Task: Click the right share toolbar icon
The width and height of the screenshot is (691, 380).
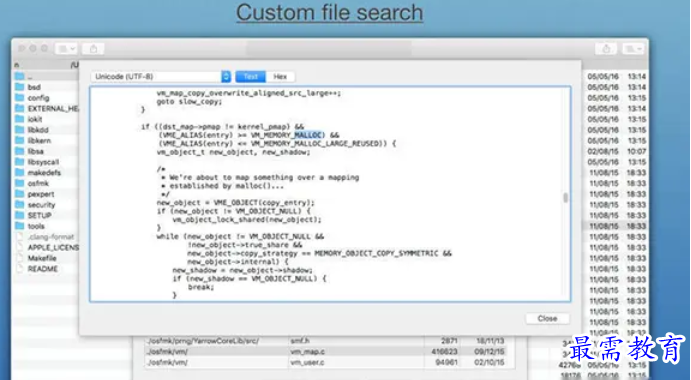Action: (x=606, y=48)
